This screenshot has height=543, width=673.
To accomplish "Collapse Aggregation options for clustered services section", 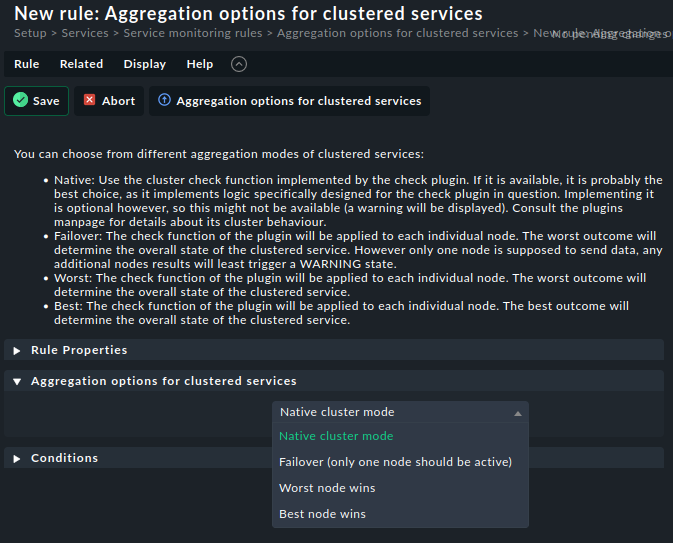I will pyautogui.click(x=163, y=381).
